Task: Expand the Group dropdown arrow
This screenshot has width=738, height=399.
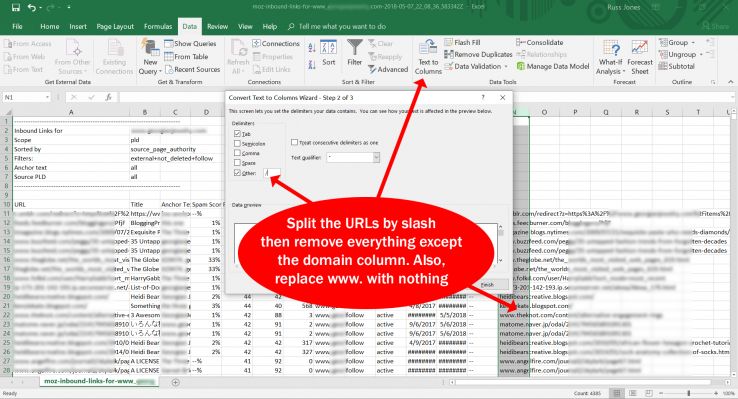Action: pyautogui.click(x=693, y=42)
